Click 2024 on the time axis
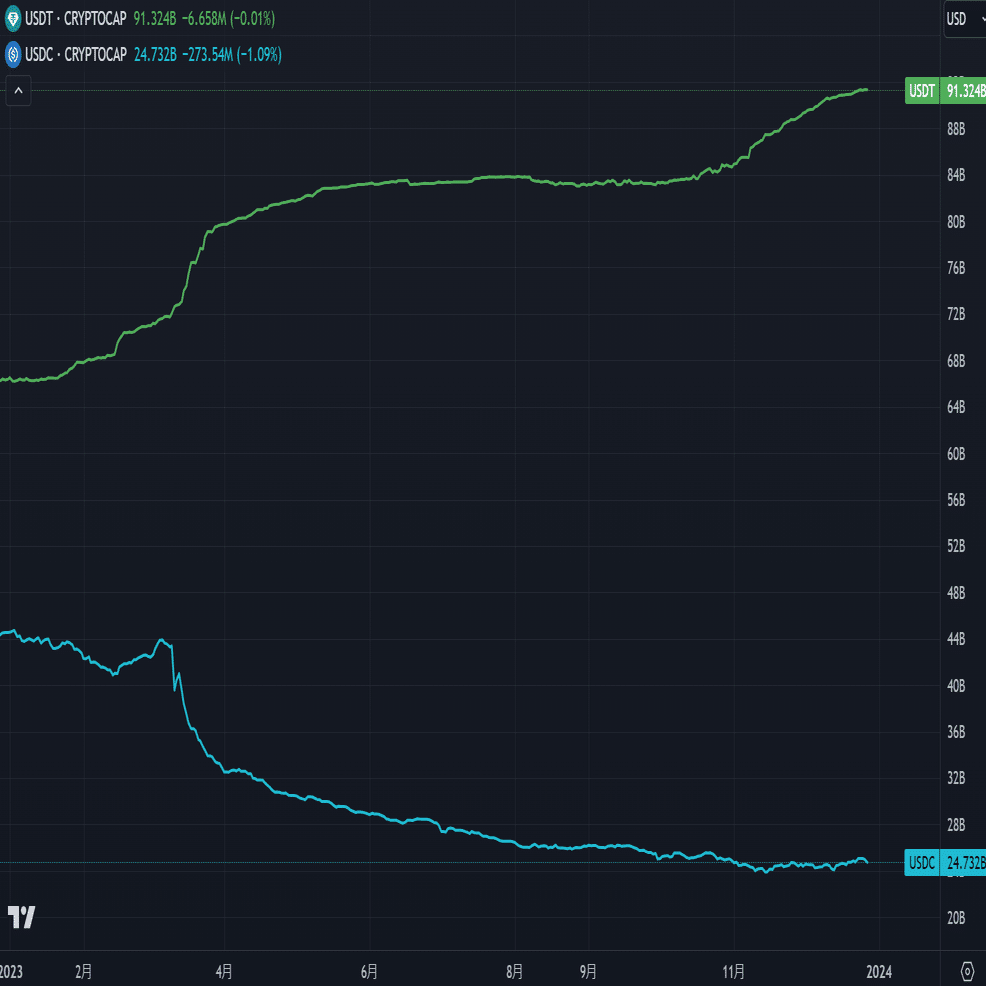 click(x=880, y=971)
